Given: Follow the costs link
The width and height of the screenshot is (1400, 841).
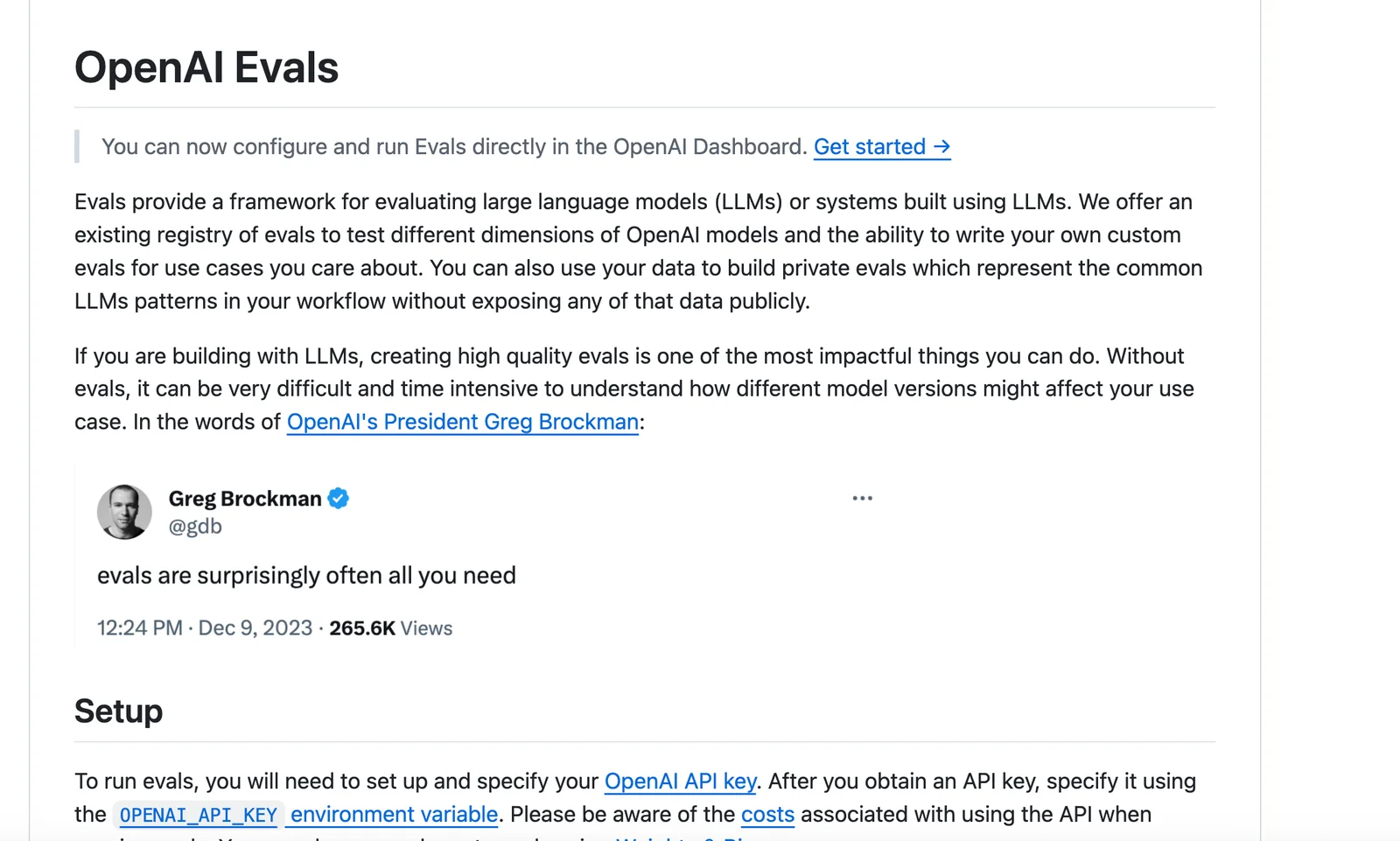Looking at the screenshot, I should [x=767, y=815].
